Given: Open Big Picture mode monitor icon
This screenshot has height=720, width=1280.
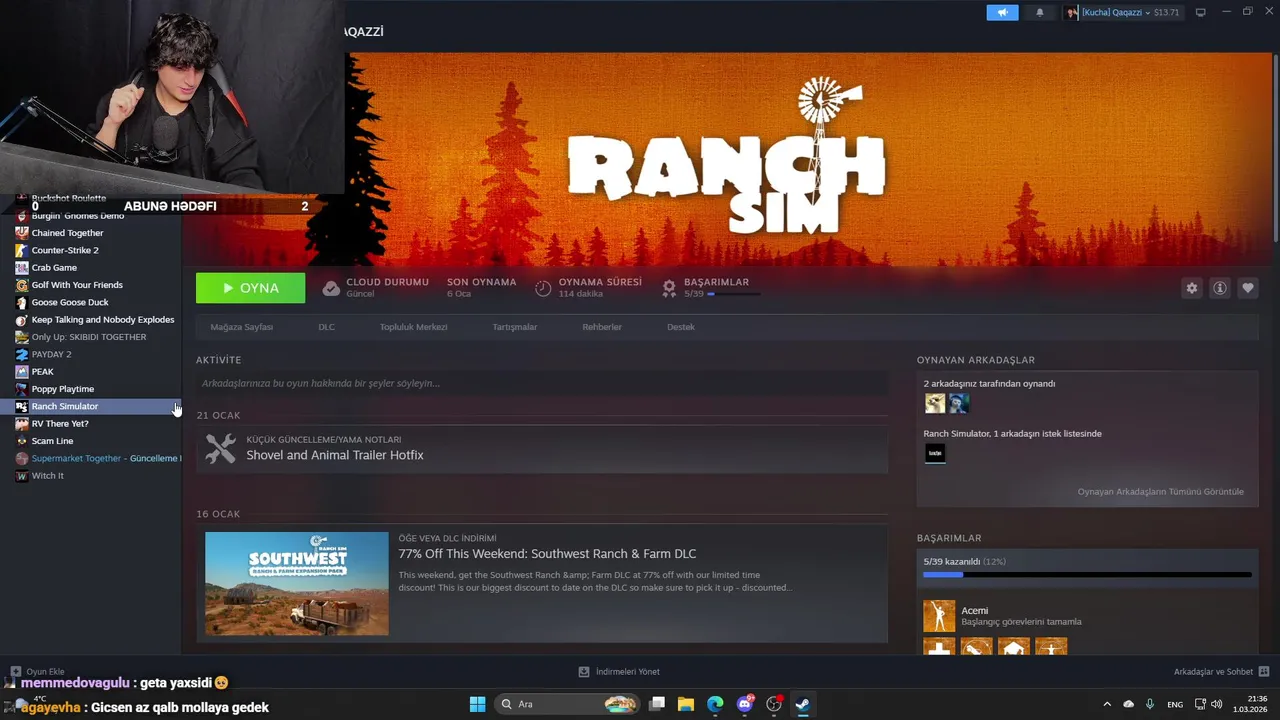Looking at the screenshot, I should pyautogui.click(x=1201, y=12).
